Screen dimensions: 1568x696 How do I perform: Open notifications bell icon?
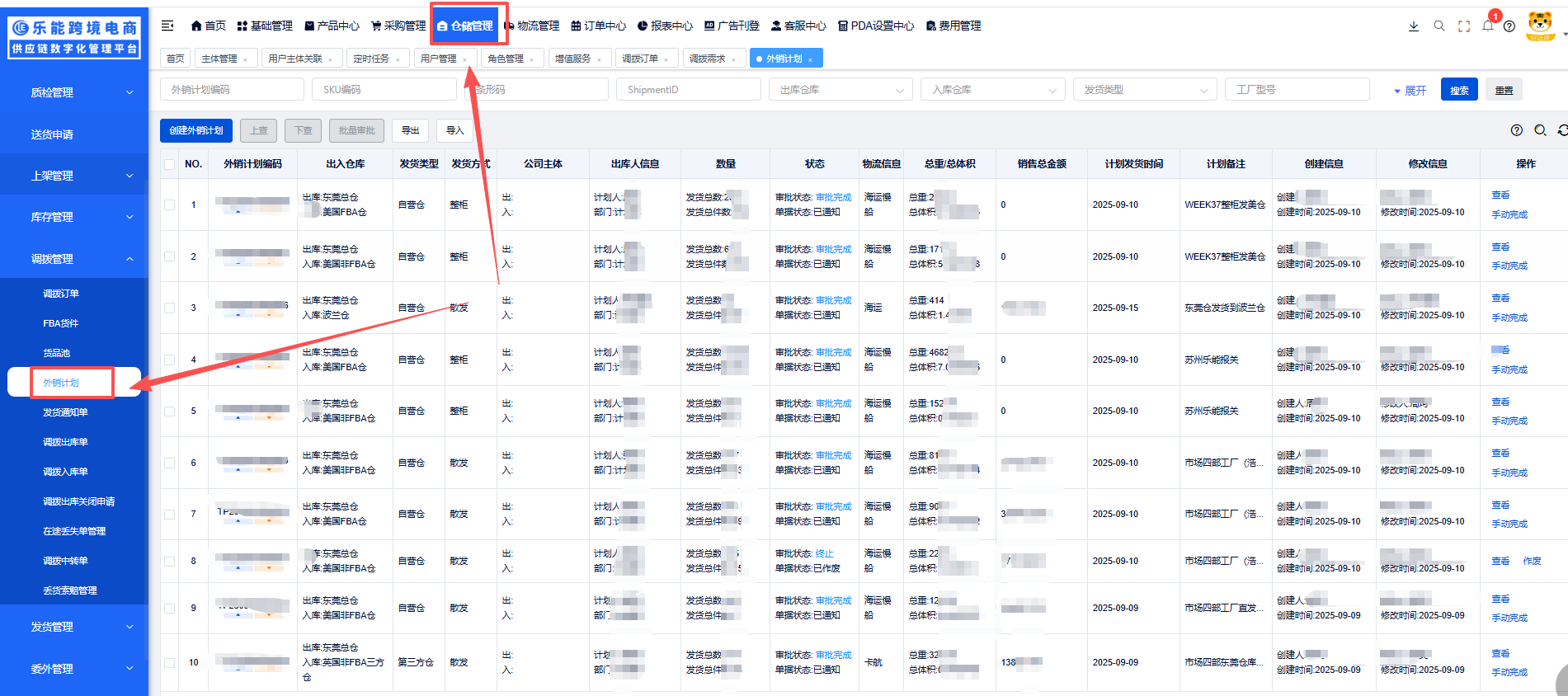click(1488, 26)
